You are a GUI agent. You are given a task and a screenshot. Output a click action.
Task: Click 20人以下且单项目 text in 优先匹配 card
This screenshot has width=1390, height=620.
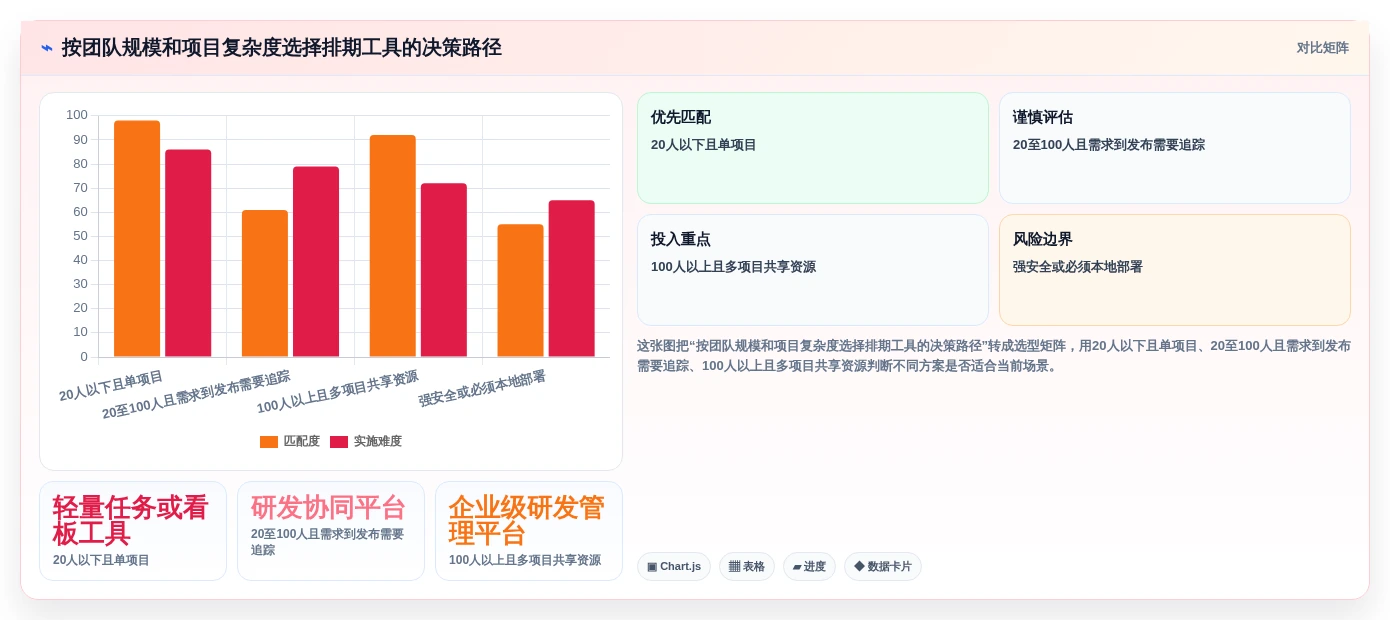(x=704, y=145)
